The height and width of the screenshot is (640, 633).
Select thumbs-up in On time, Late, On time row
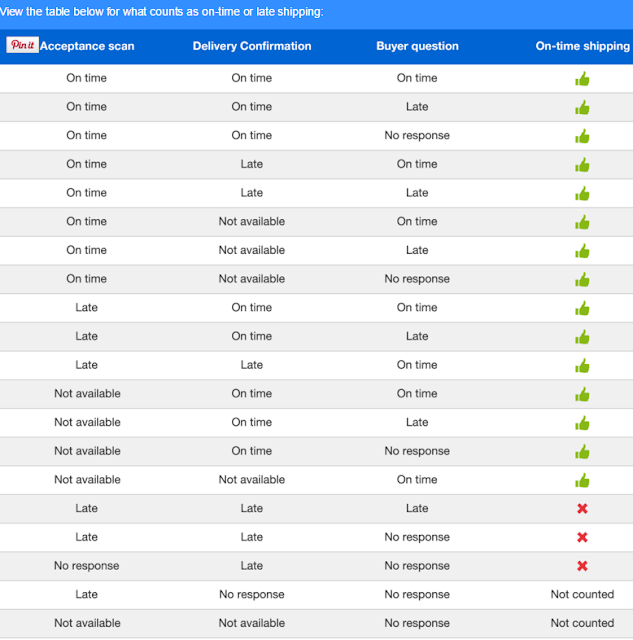tap(582, 164)
